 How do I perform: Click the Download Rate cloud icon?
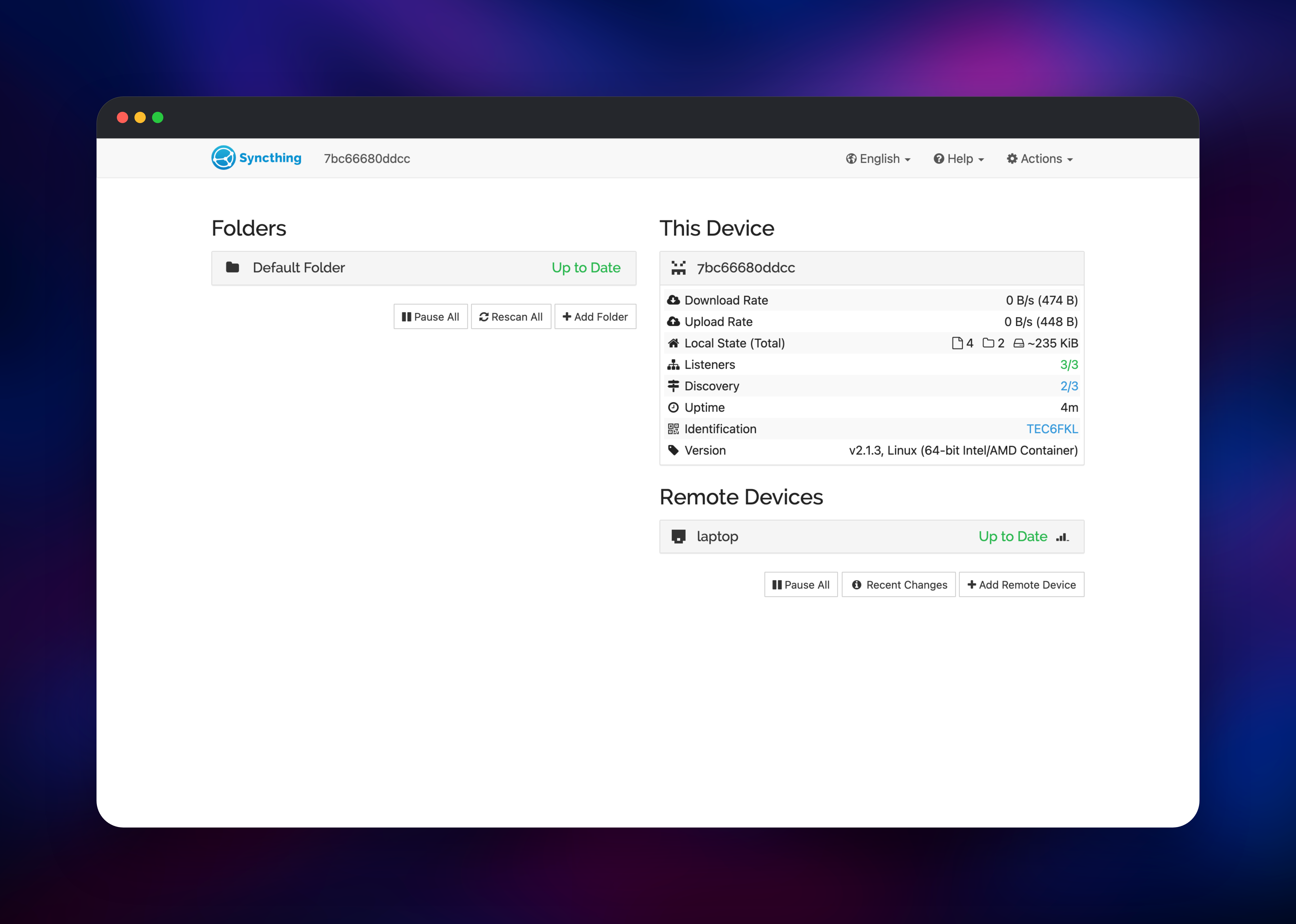tap(673, 300)
